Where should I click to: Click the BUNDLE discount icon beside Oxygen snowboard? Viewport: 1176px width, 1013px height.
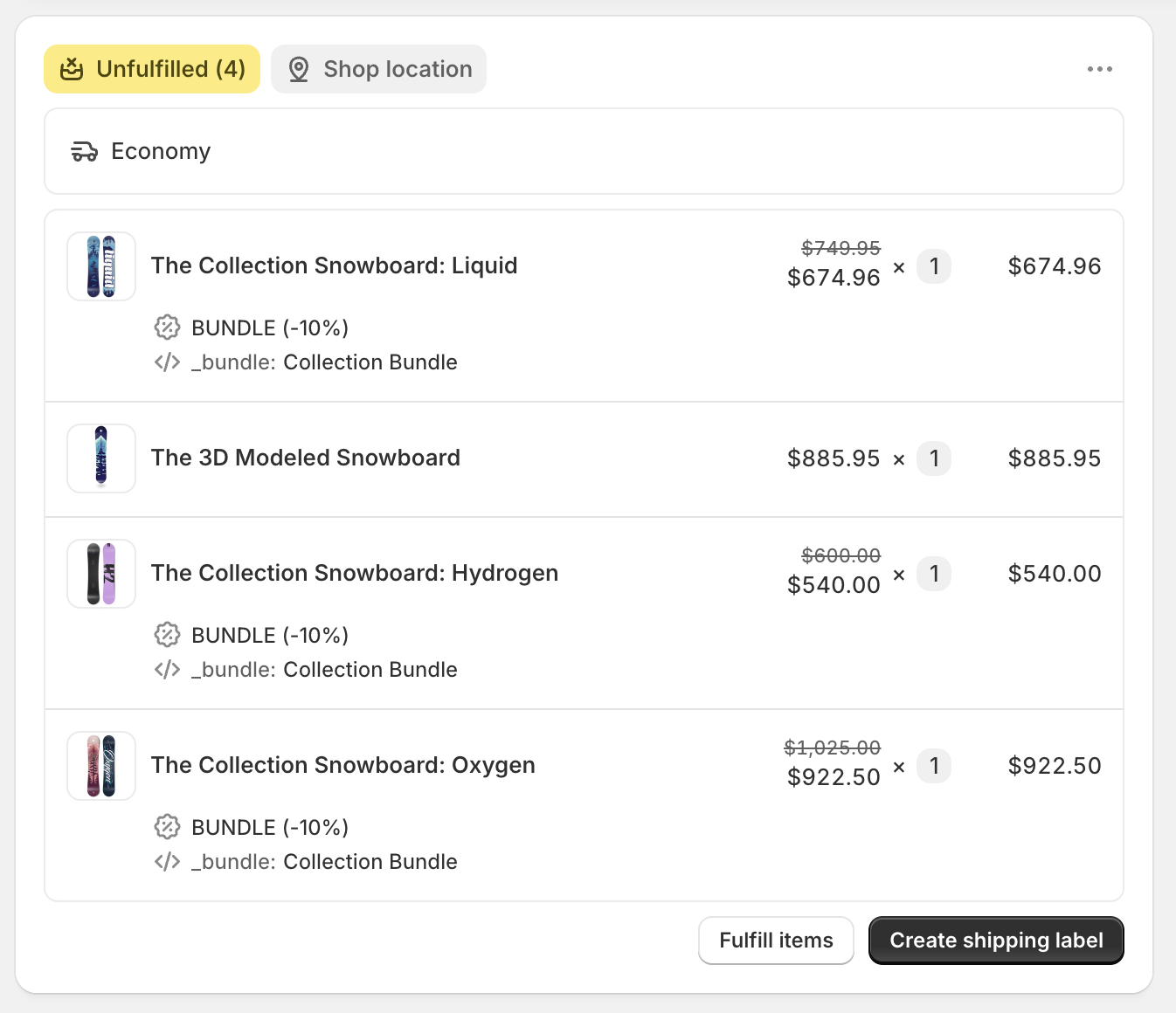pyautogui.click(x=167, y=827)
